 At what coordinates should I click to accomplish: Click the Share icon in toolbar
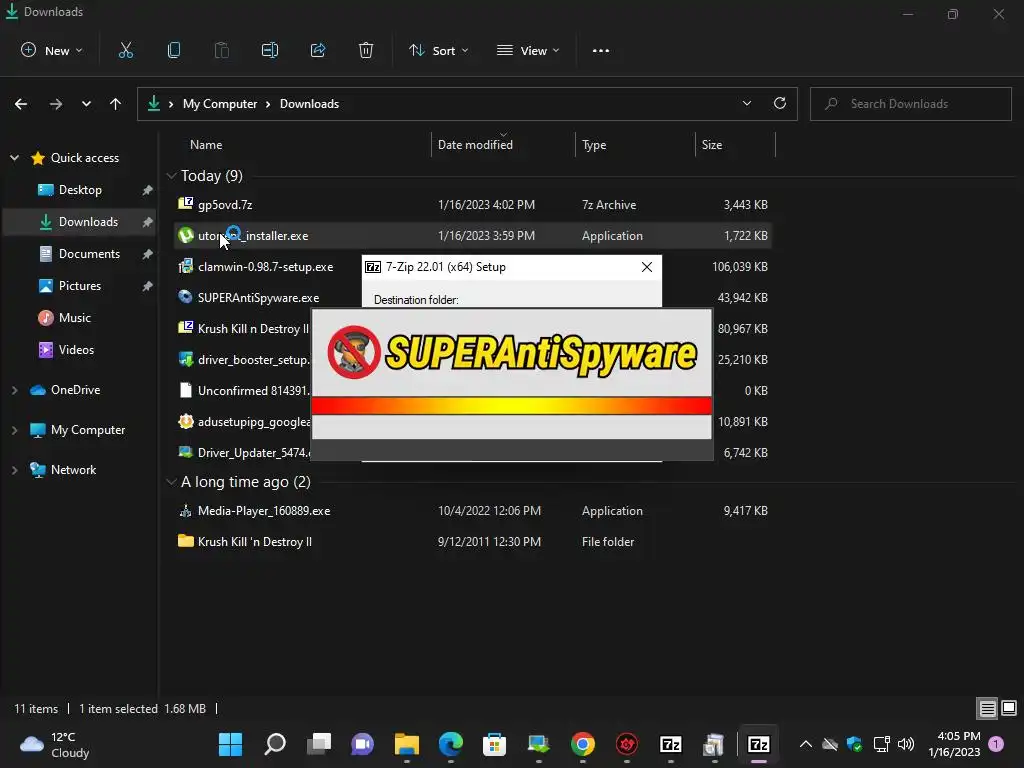coord(318,50)
